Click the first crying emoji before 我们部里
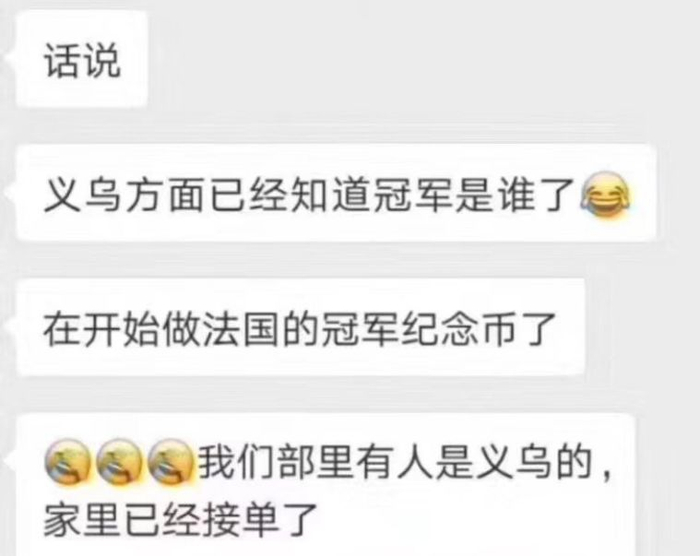The height and width of the screenshot is (556, 700). [68, 462]
